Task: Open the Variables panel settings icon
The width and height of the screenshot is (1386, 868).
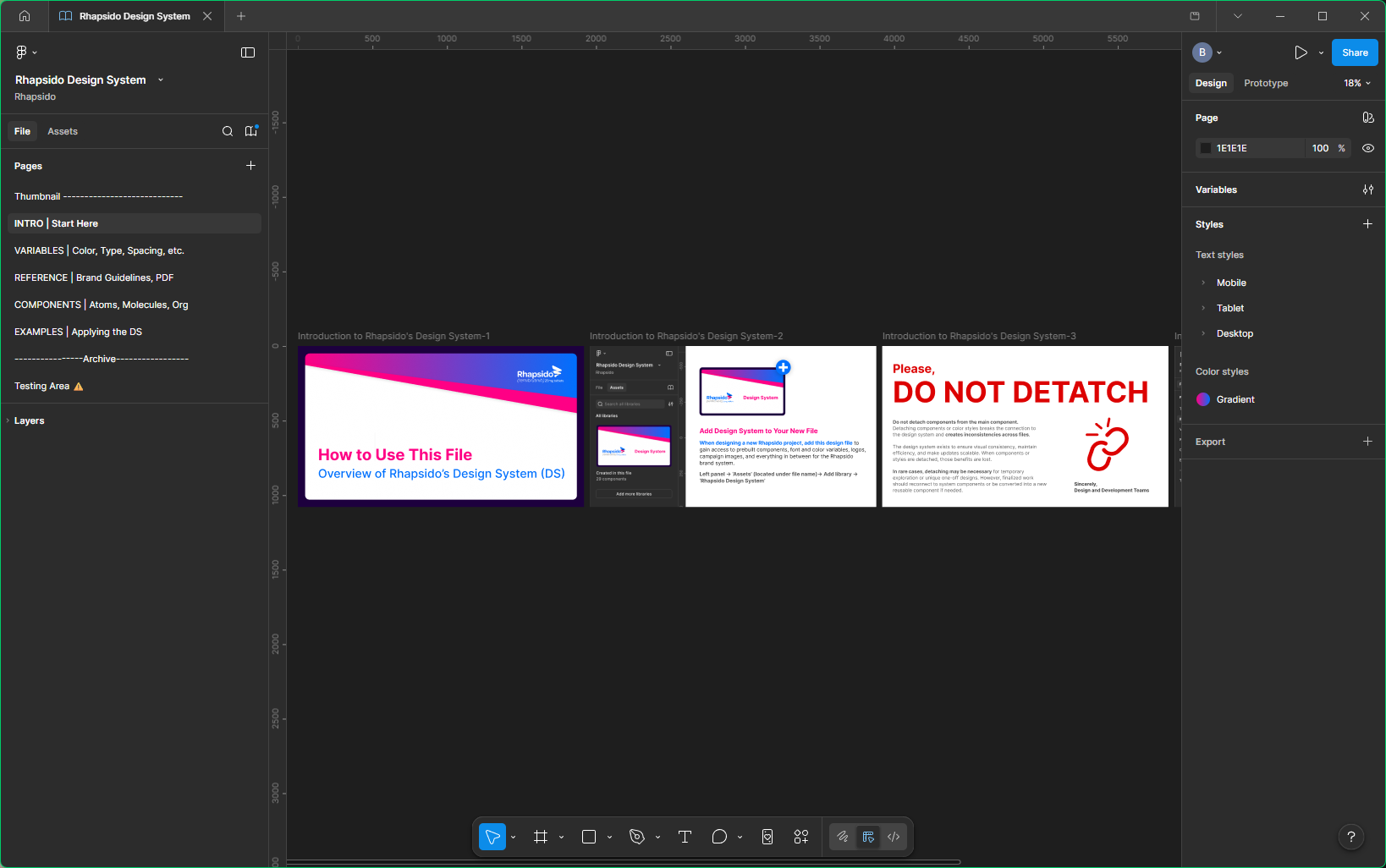Action: [x=1367, y=189]
